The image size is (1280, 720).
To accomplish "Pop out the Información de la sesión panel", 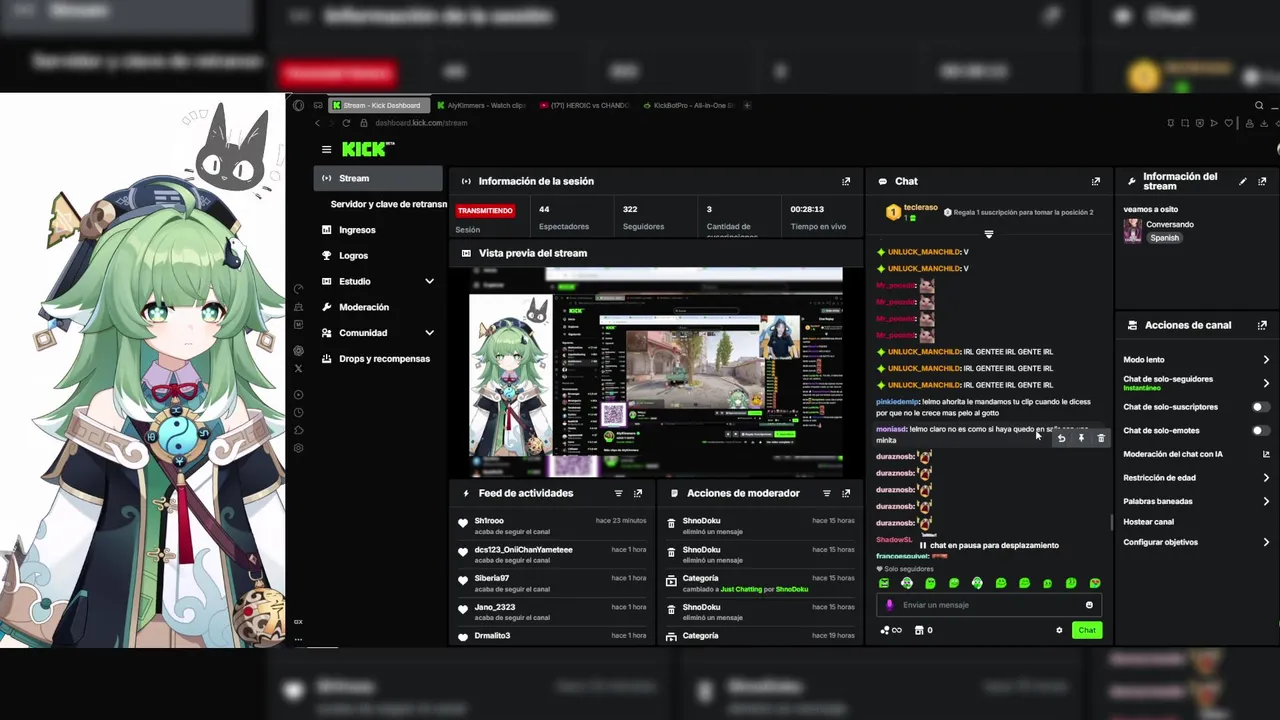I will click(x=846, y=181).
